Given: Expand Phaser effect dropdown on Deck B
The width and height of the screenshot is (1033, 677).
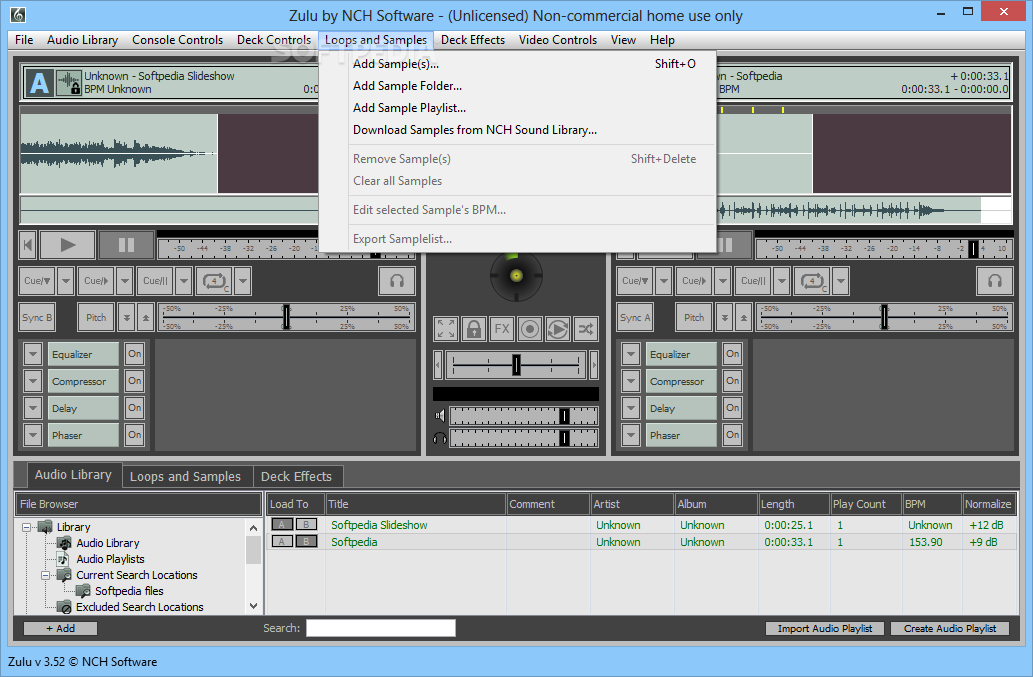Looking at the screenshot, I should click(x=630, y=435).
